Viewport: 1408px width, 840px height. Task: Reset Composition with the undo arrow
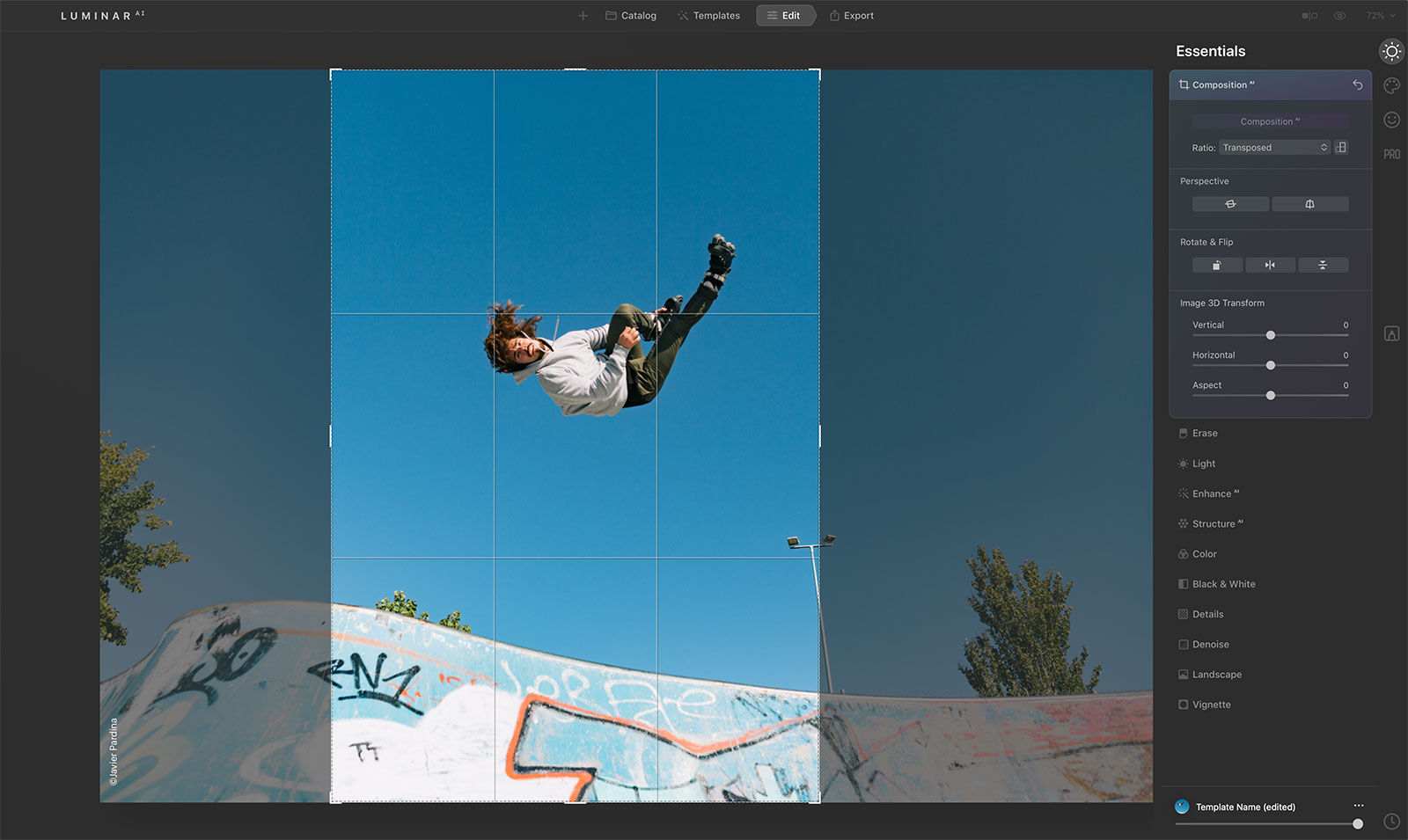pyautogui.click(x=1357, y=85)
